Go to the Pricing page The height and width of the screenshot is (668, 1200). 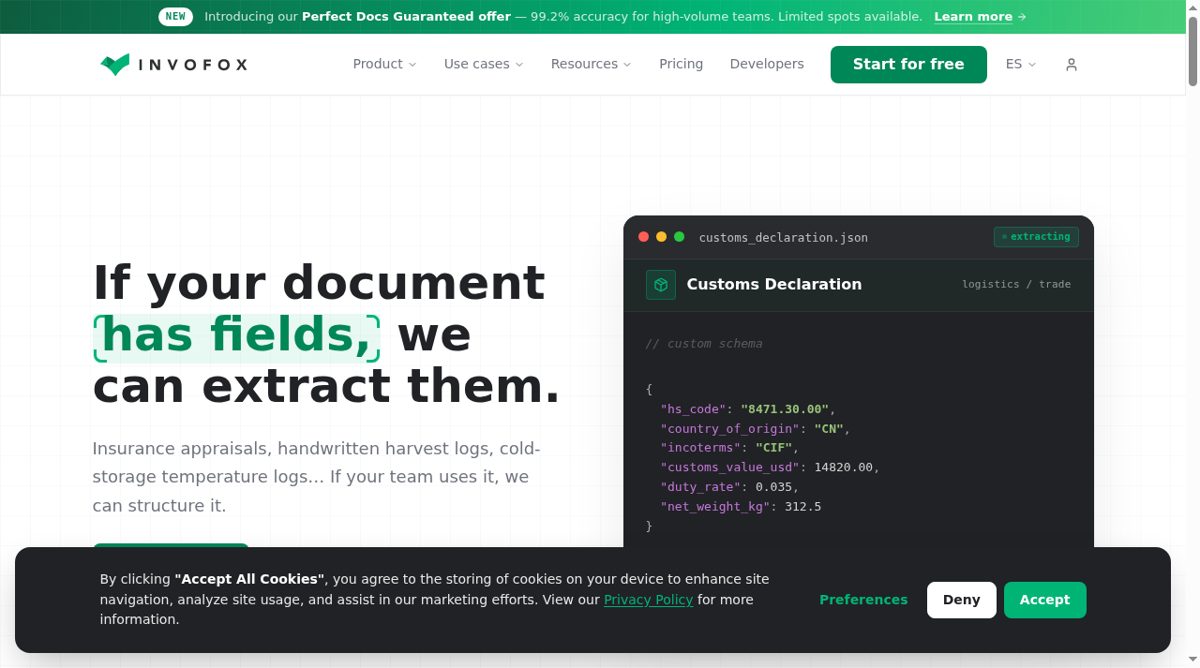681,64
